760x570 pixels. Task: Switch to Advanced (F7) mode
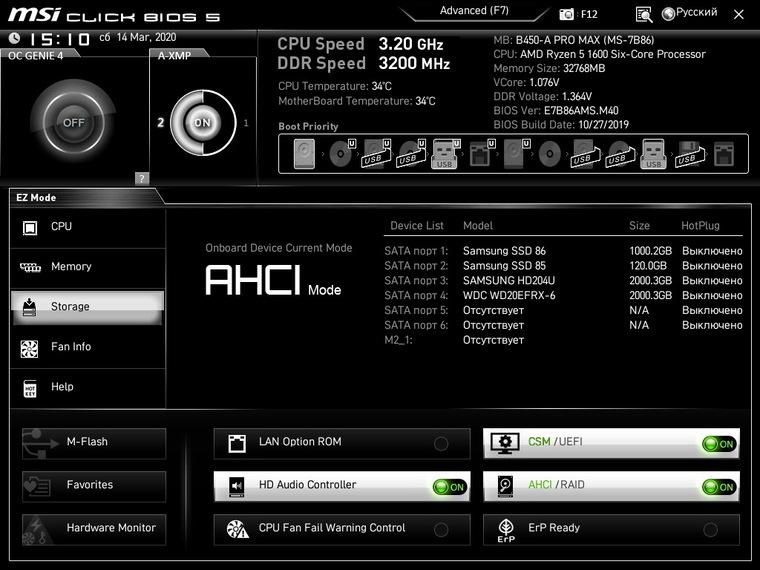pyautogui.click(x=474, y=11)
